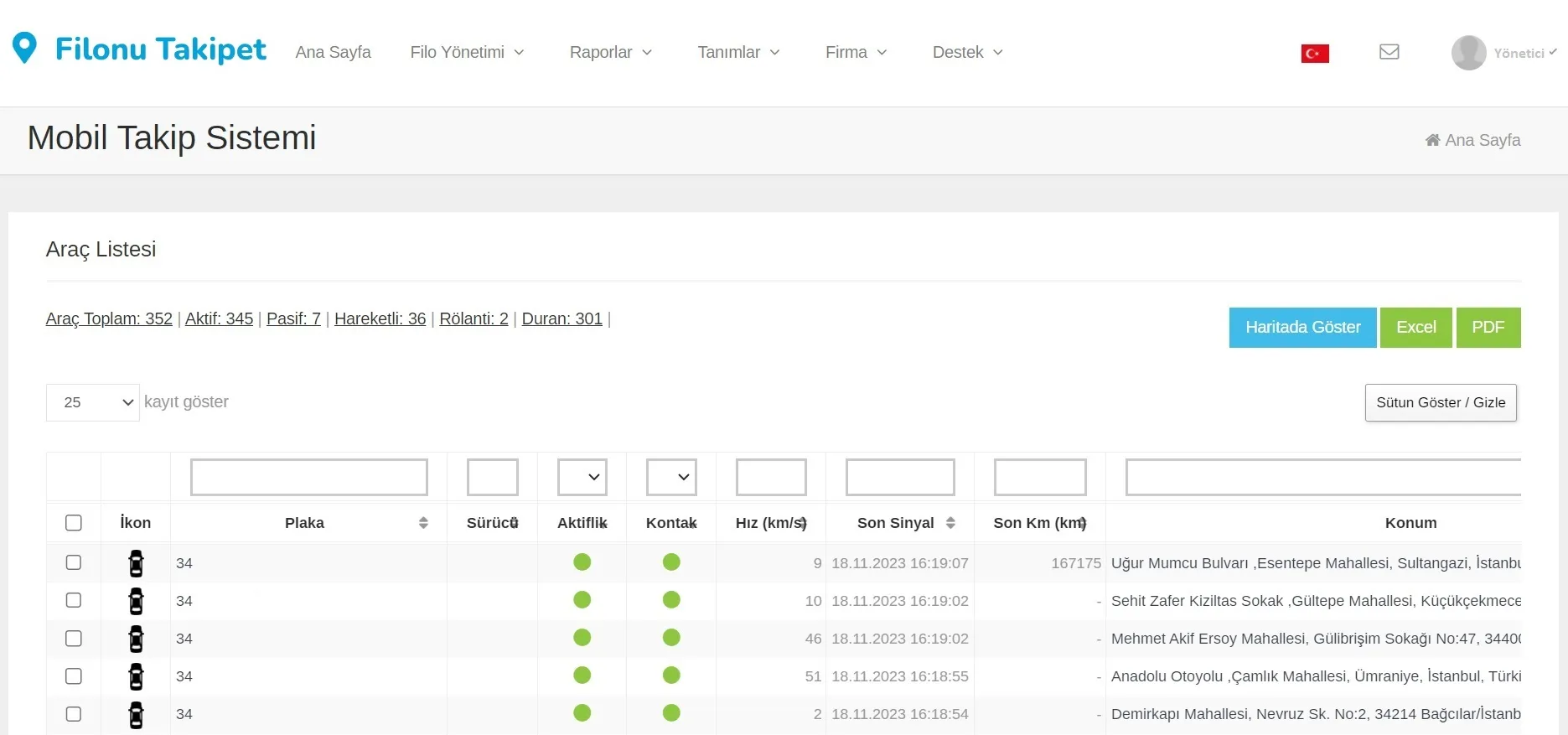The width and height of the screenshot is (1568, 735).
Task: Sort by the Son Sinyal column arrows
Action: tap(950, 523)
